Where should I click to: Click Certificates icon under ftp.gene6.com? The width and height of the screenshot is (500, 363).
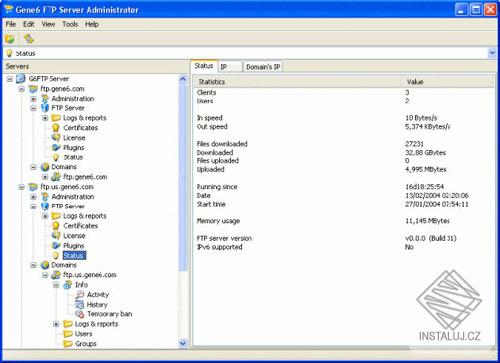coord(56,128)
